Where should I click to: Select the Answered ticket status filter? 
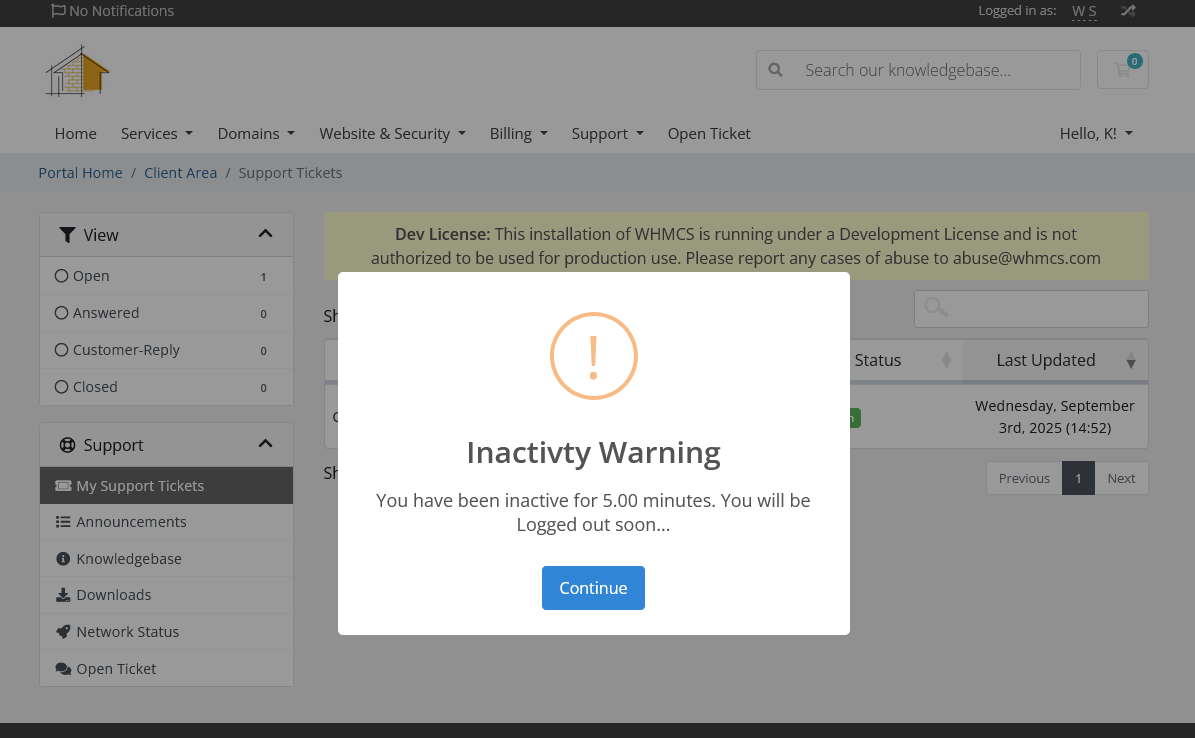click(x=105, y=313)
